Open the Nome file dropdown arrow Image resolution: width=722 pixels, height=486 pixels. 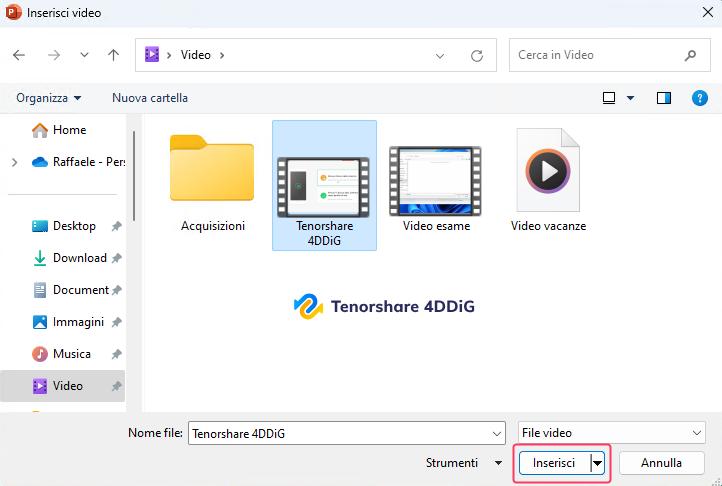click(497, 433)
